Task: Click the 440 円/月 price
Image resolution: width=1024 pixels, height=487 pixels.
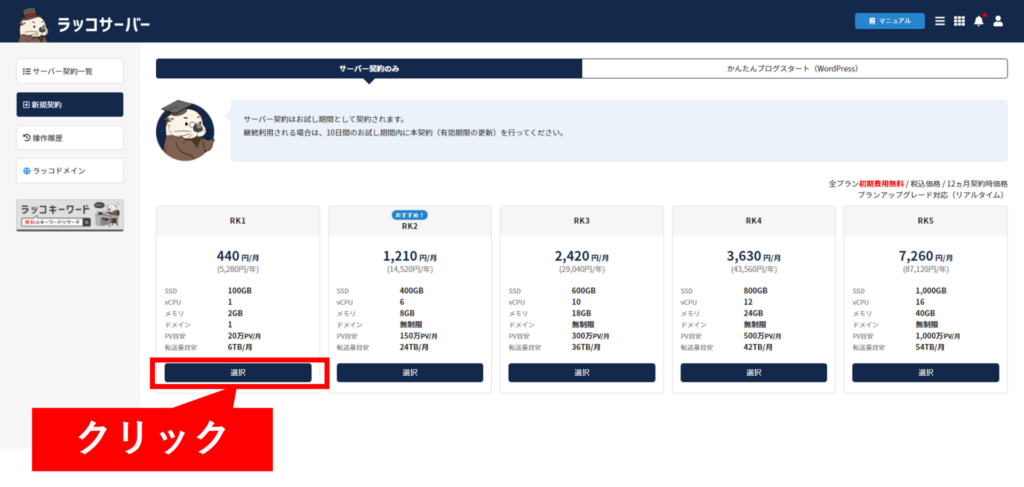Action: pos(238,257)
